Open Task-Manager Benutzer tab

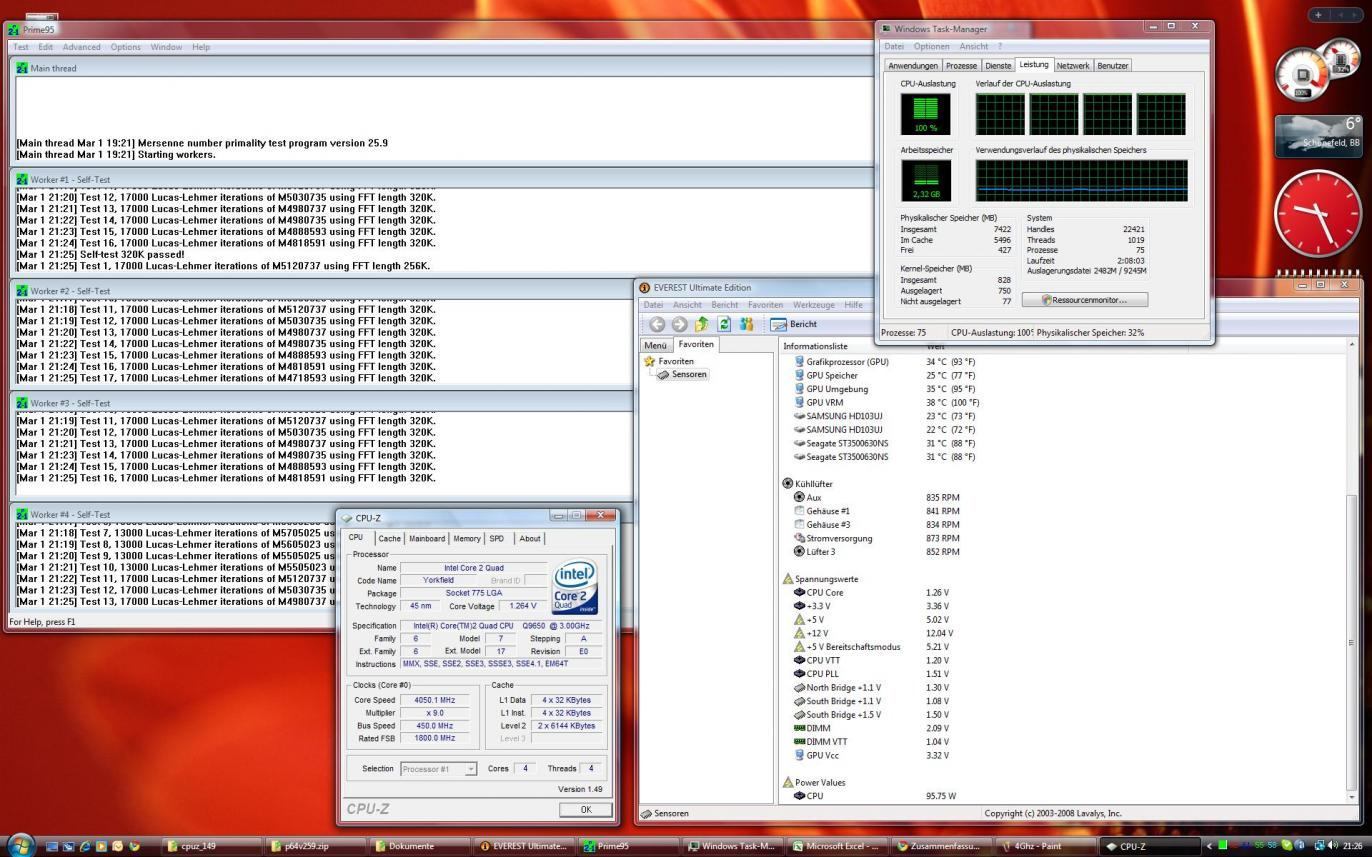coord(1112,66)
